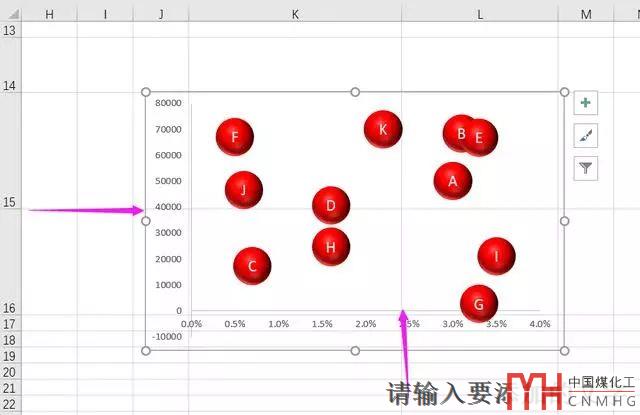
Task: Click the top-right chart resize handle
Action: point(564,92)
